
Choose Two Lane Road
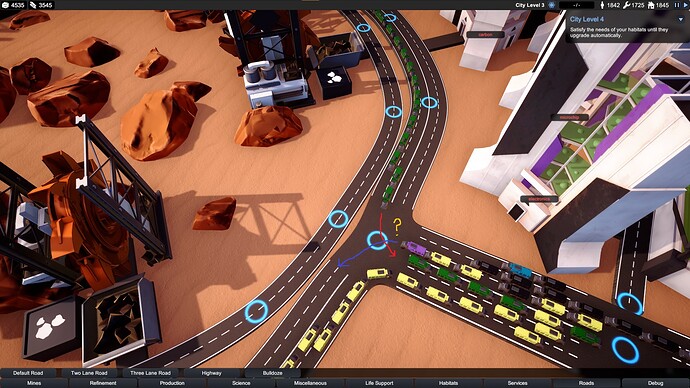click(x=89, y=373)
